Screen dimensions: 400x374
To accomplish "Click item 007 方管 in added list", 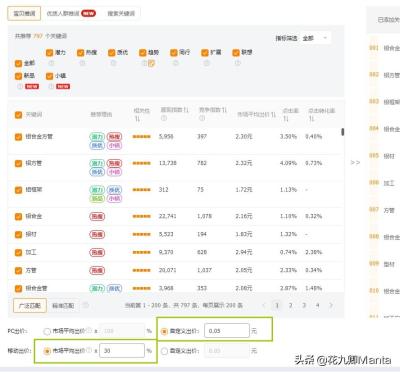I will click(383, 210).
